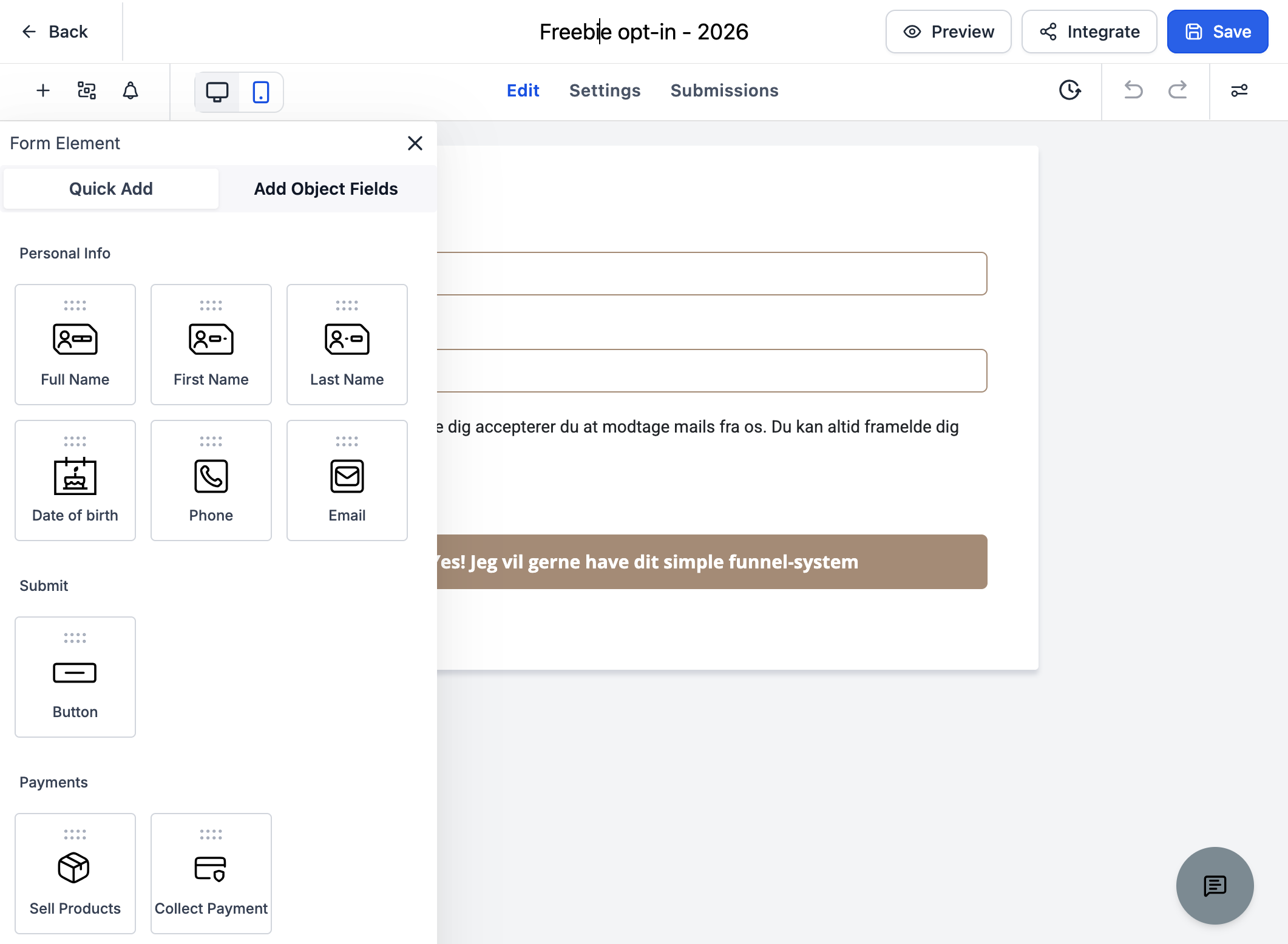Open the chat support bubble

(1215, 886)
